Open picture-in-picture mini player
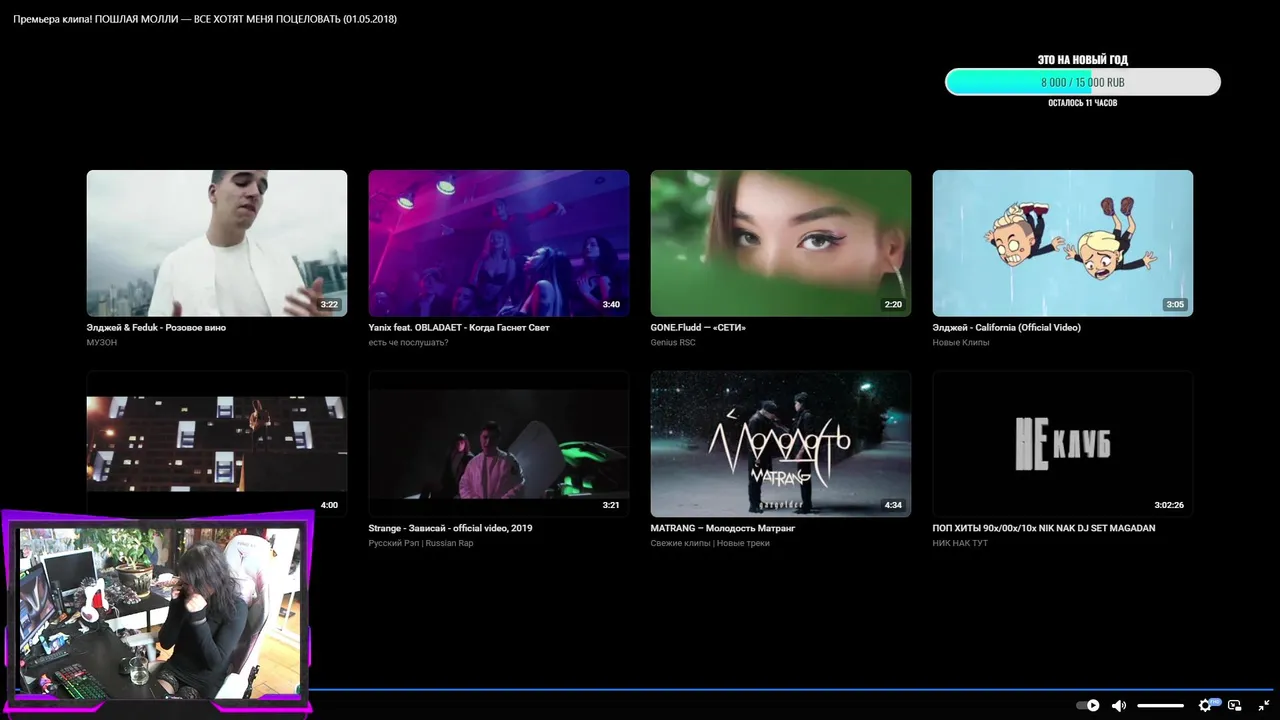The image size is (1280, 720). 1235,705
